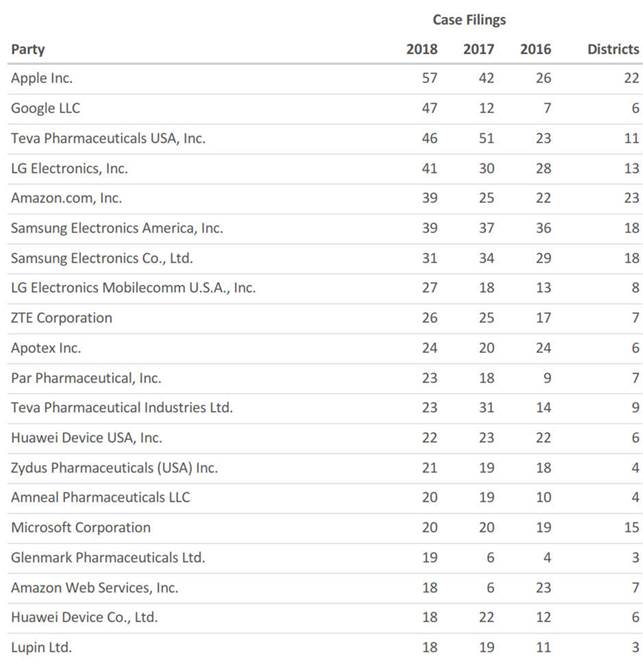
Task: Select the Lupin Ltd. row label
Action: pyautogui.click(x=41, y=648)
